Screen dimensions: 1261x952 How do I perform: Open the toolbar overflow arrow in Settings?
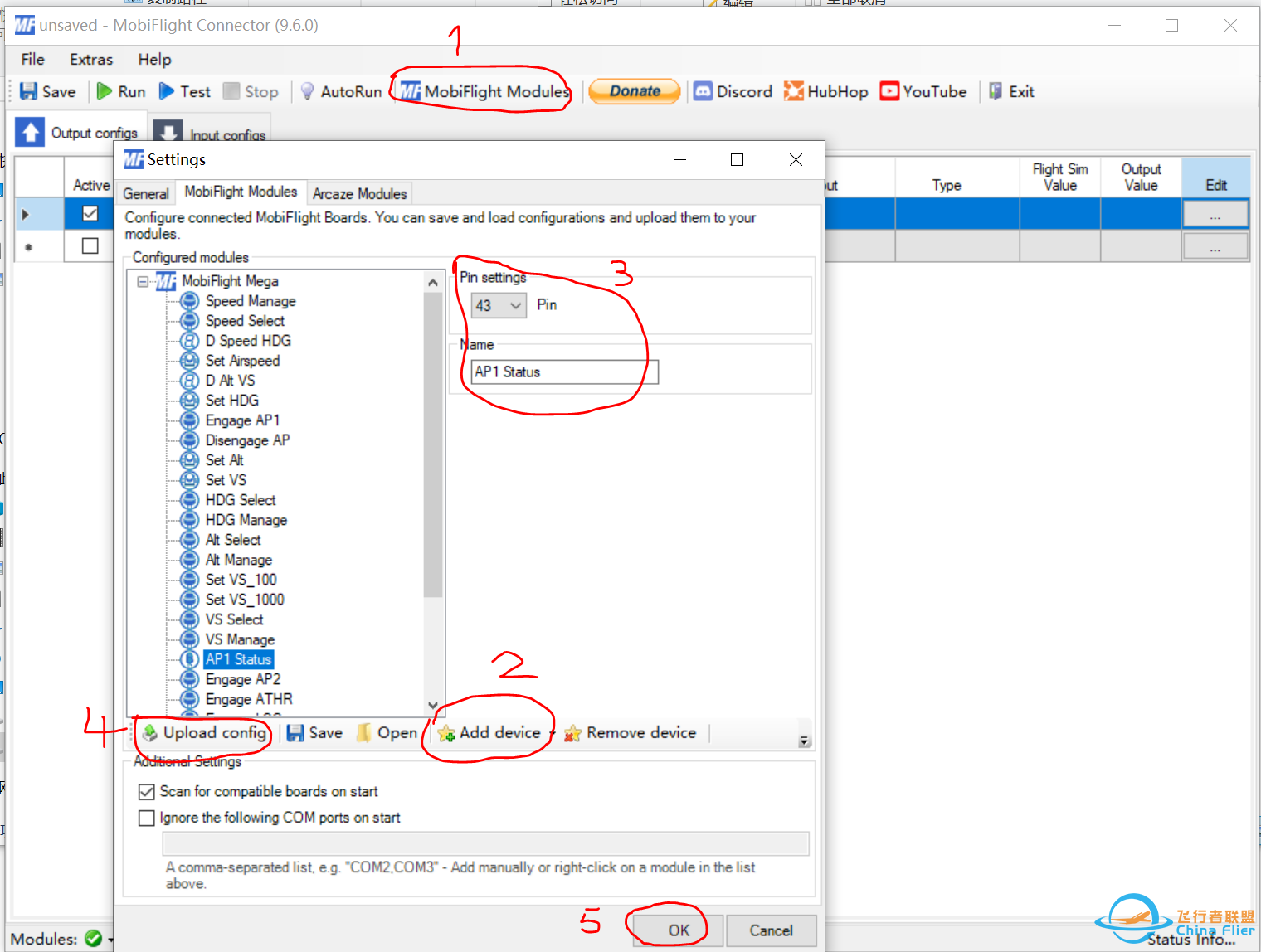804,741
